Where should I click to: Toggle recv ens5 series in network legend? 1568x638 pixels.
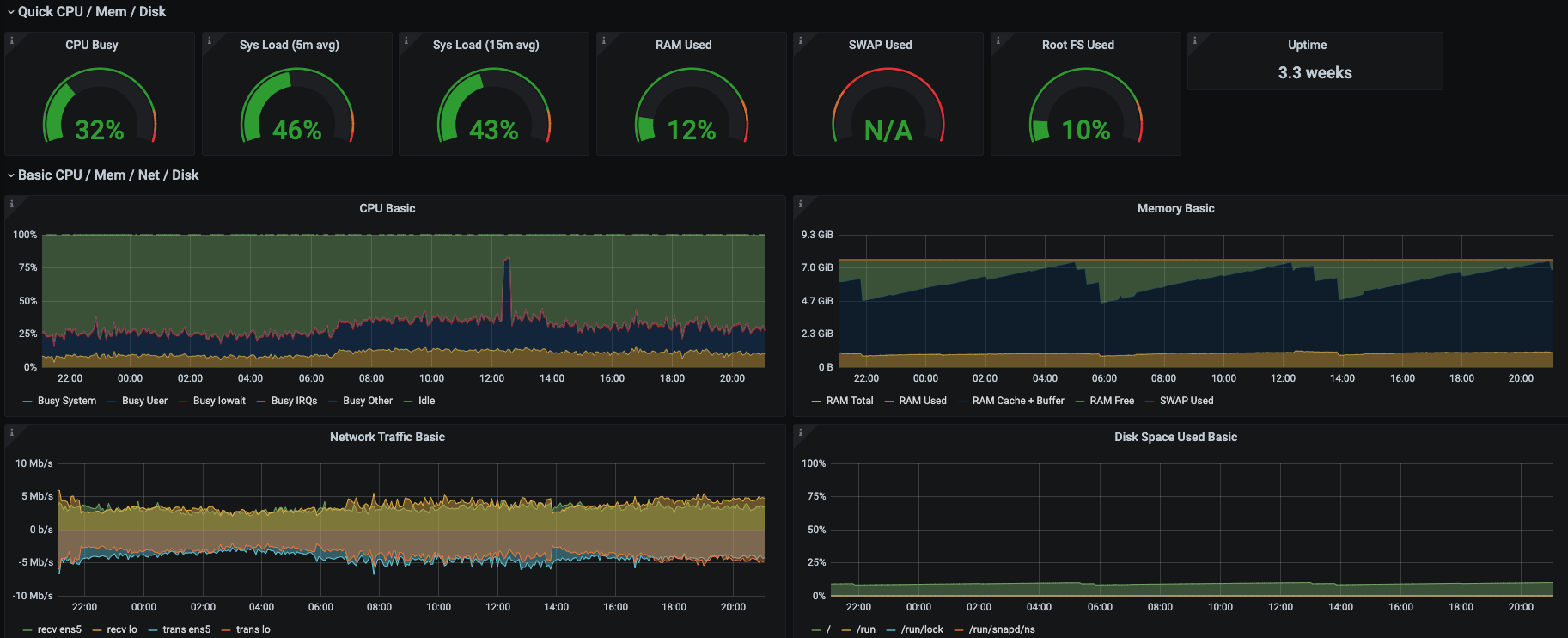coord(59,629)
